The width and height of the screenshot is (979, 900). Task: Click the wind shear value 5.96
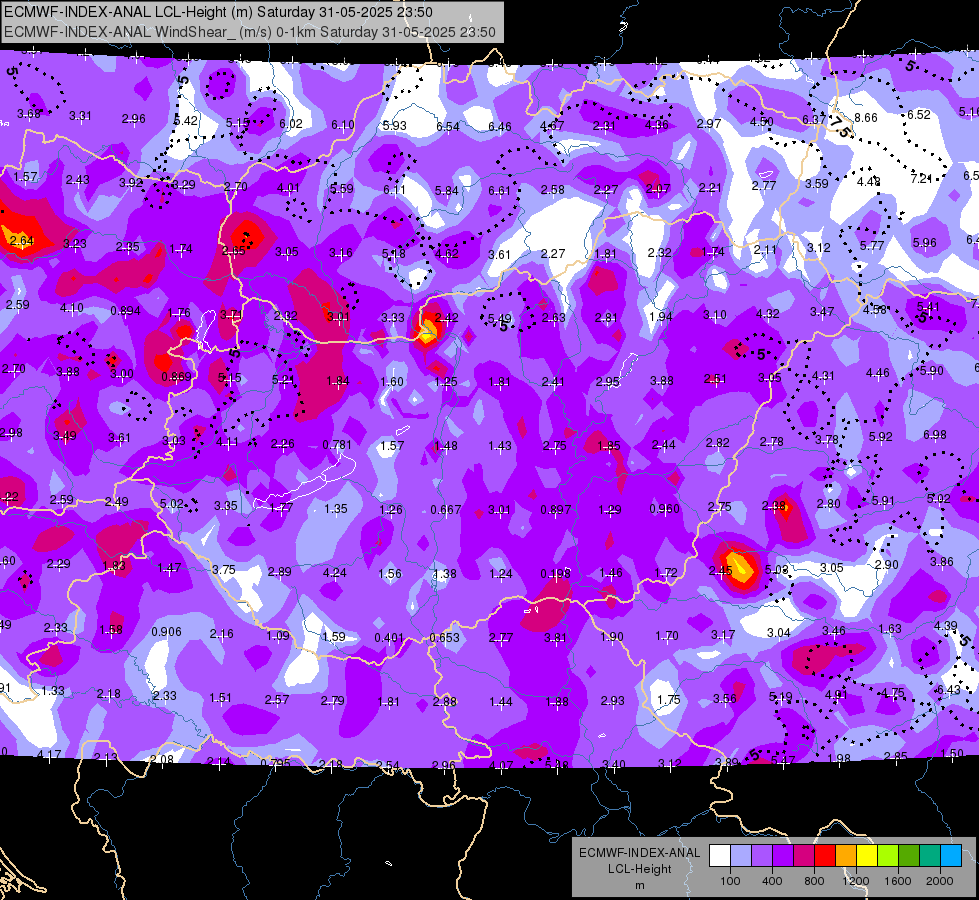(925, 242)
